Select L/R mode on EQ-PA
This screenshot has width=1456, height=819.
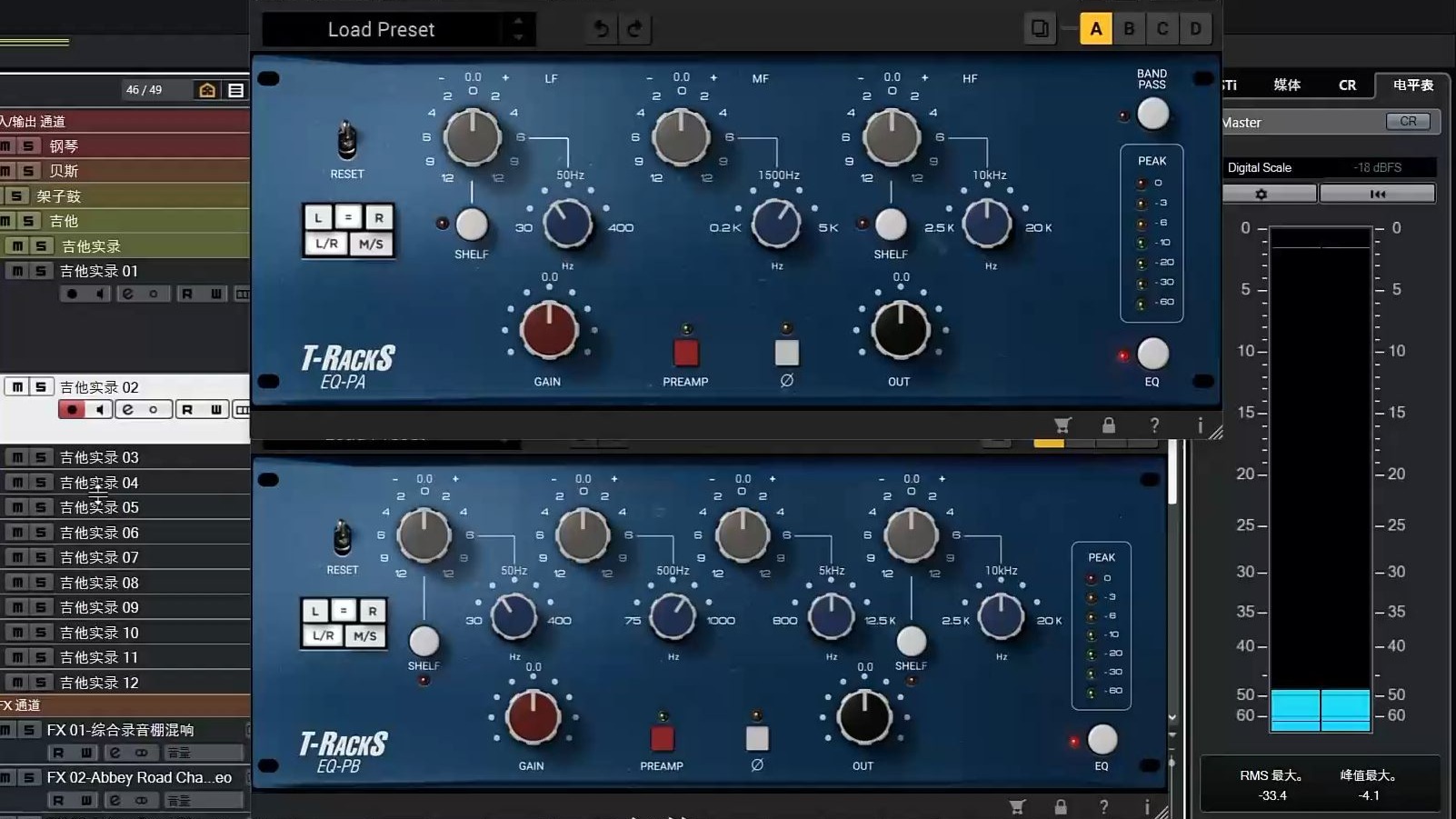tap(326, 244)
